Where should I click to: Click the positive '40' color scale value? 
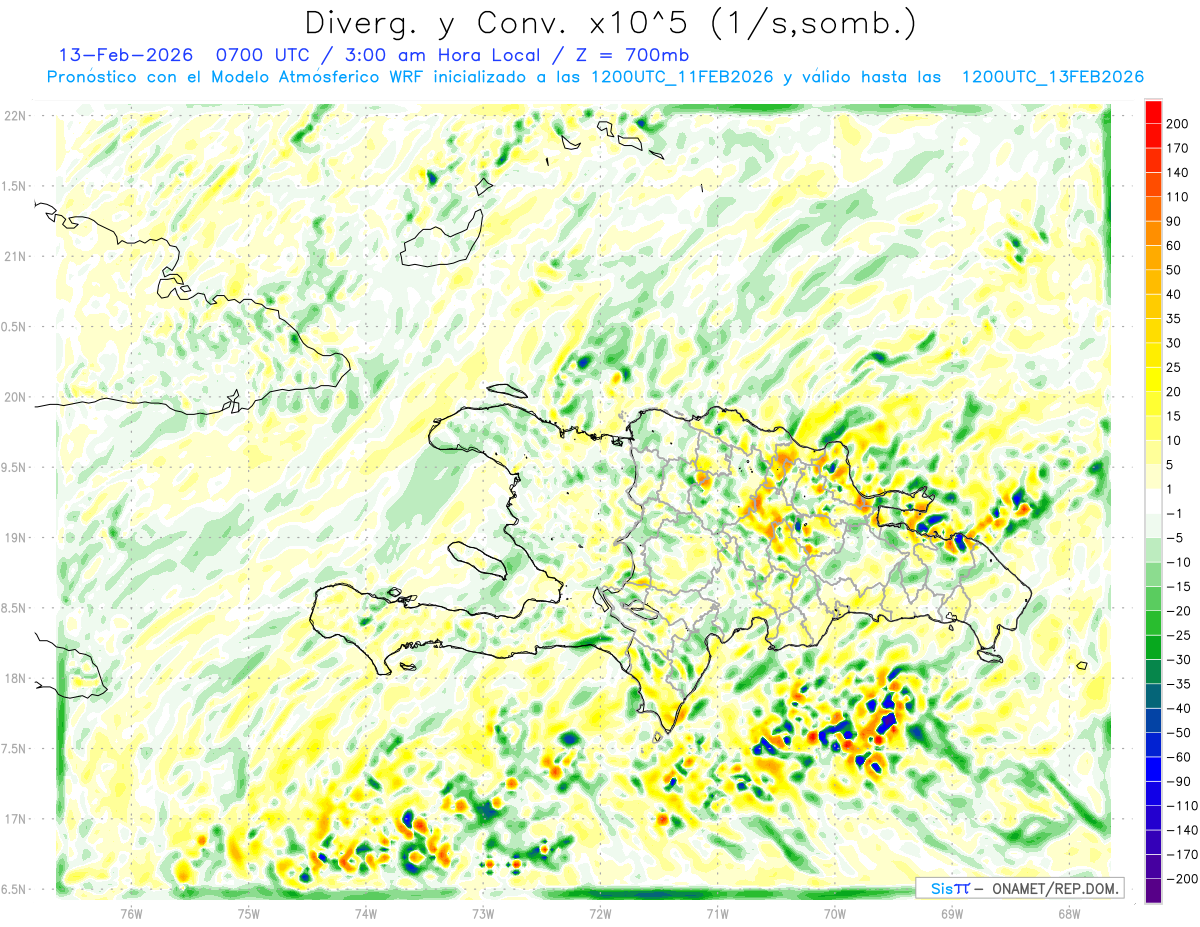click(x=1175, y=294)
